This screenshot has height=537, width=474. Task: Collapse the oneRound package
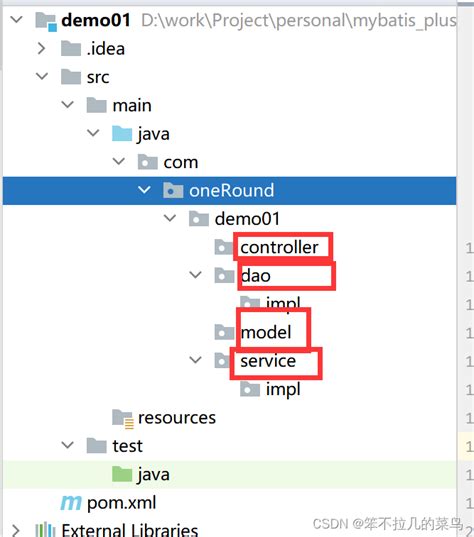[144, 189]
